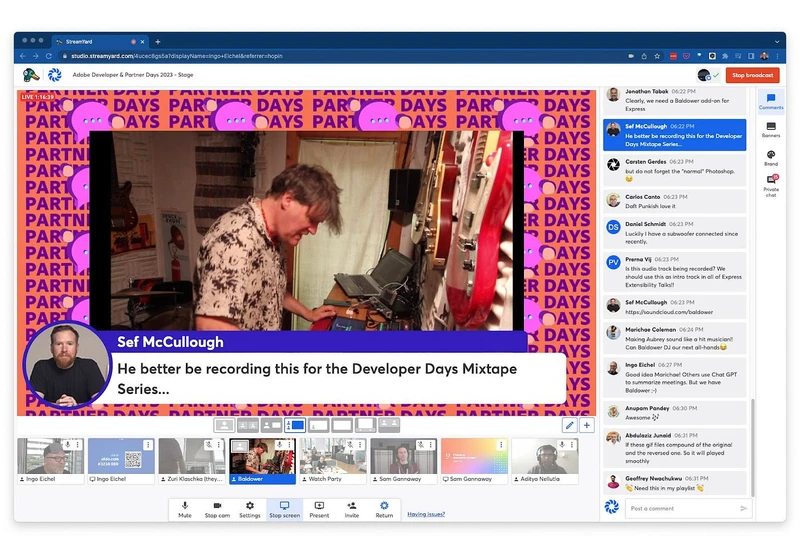This screenshot has height=560, width=800.
Task: Toggle muted mic on Zuri Klaschka thumbnail
Action: [x=209, y=445]
